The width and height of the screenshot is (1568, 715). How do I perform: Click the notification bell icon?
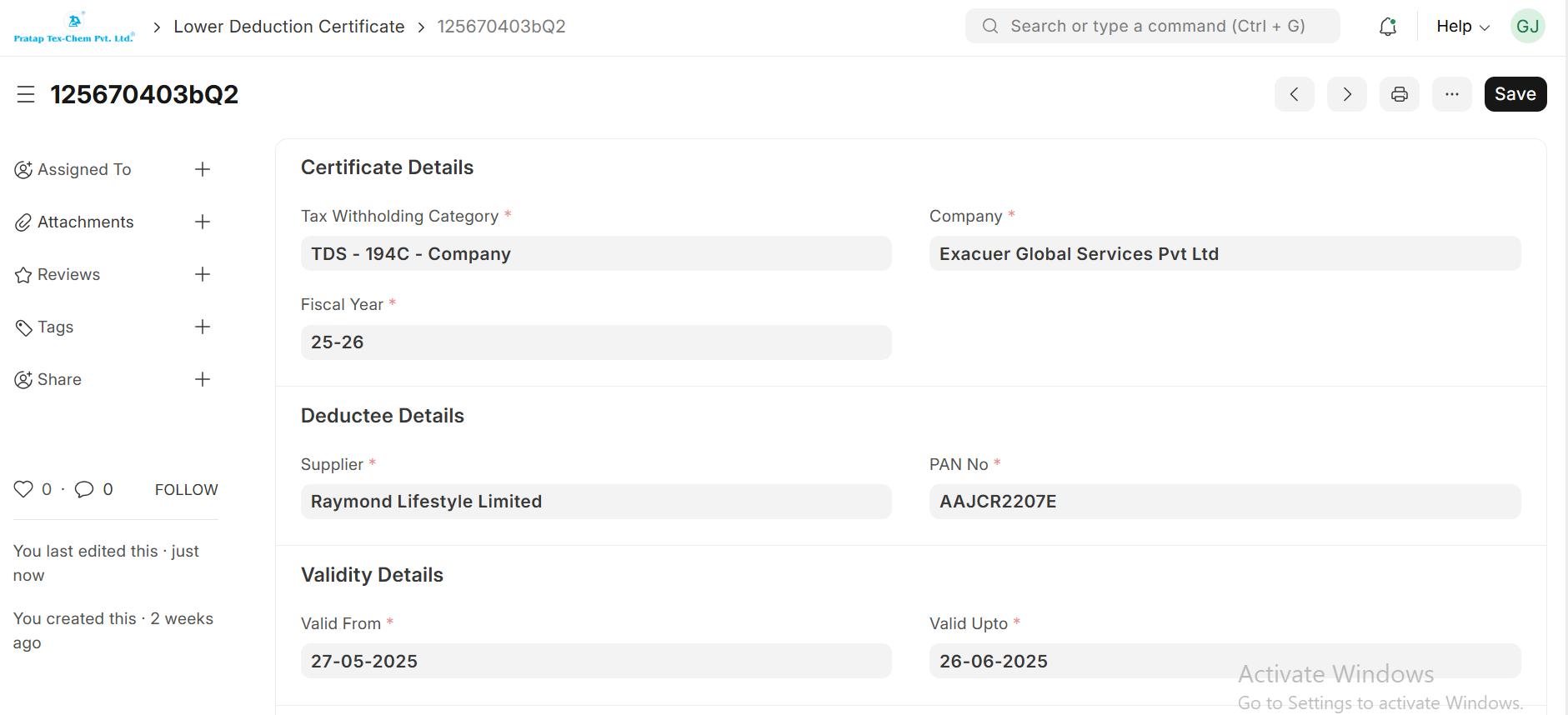pyautogui.click(x=1387, y=27)
